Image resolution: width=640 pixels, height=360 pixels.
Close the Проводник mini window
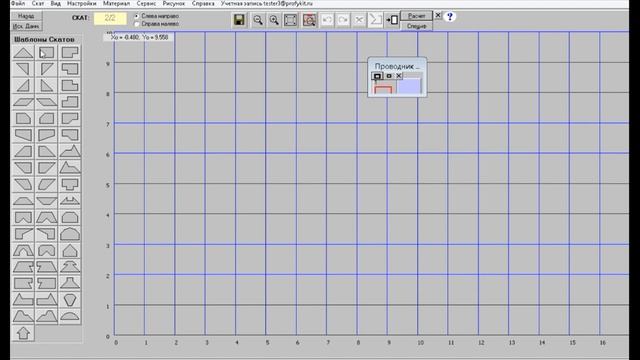point(399,76)
